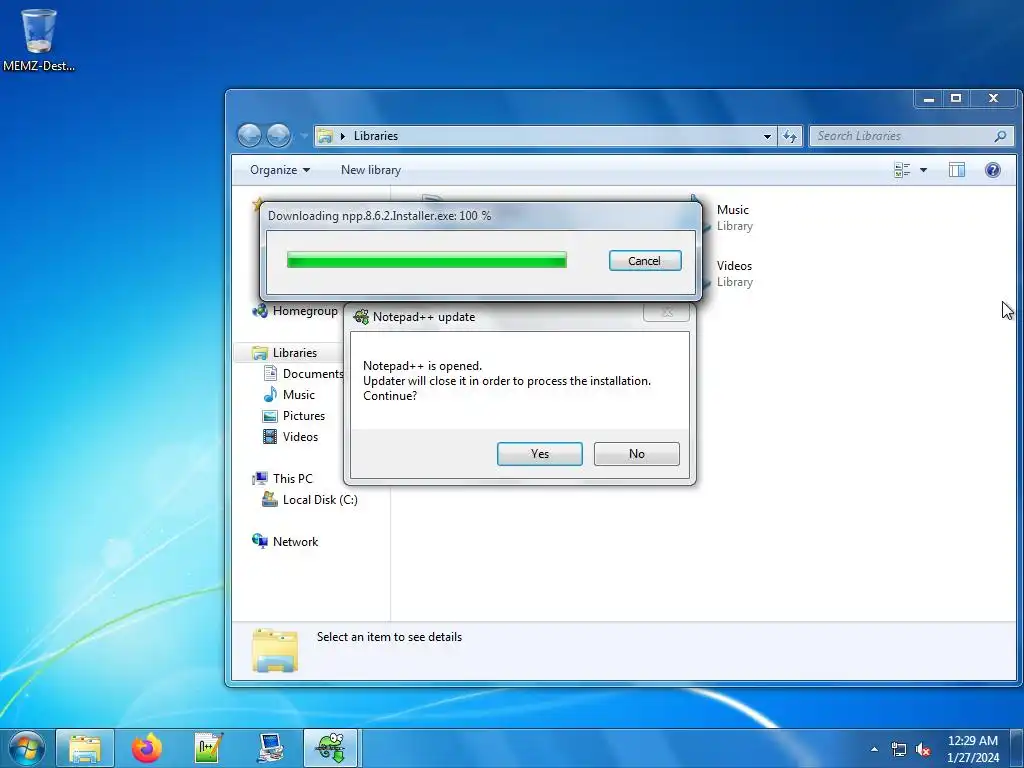Click the This PC computer icon
Screen dimensions: 1024x768
click(x=260, y=479)
